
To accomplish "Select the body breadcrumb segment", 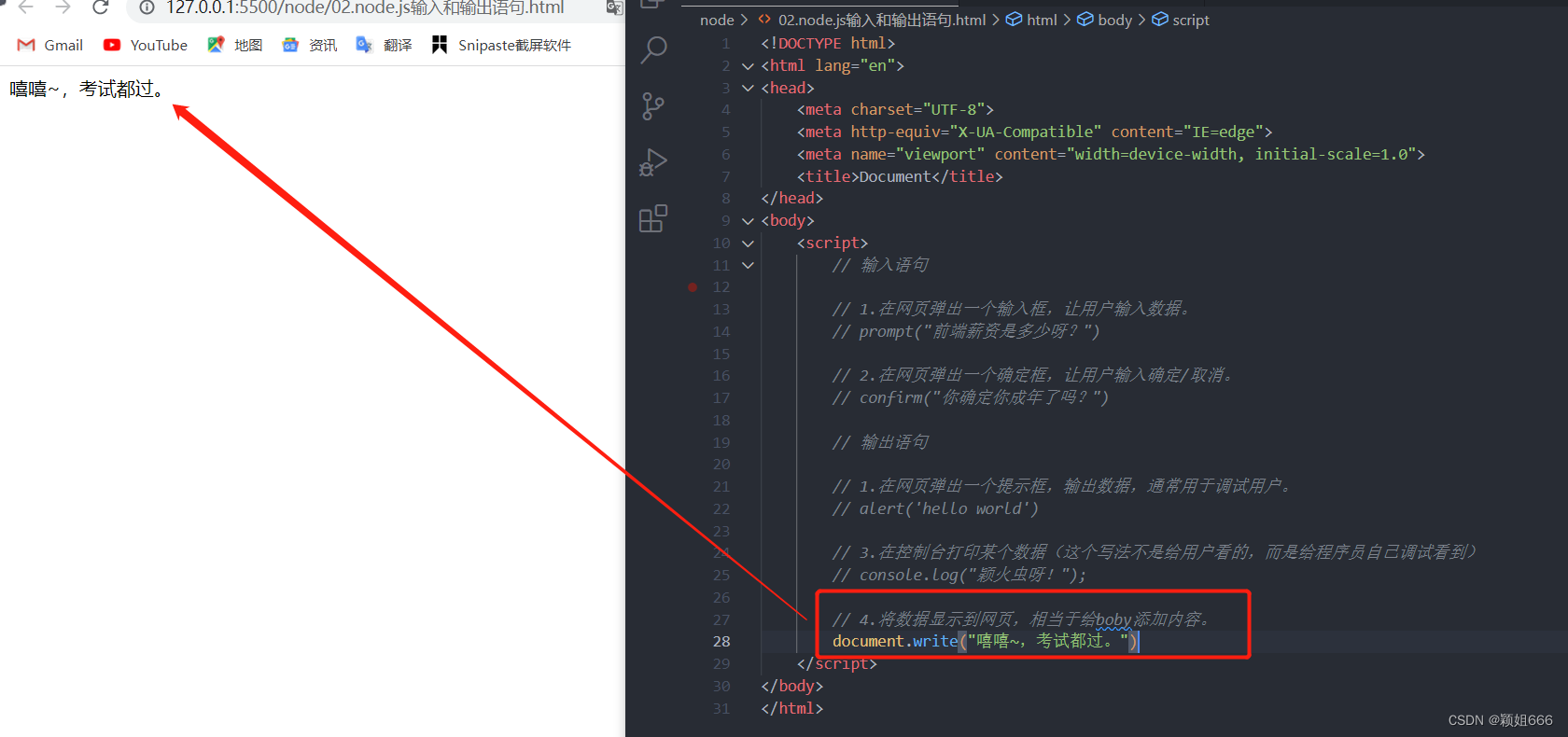I will [x=1104, y=20].
